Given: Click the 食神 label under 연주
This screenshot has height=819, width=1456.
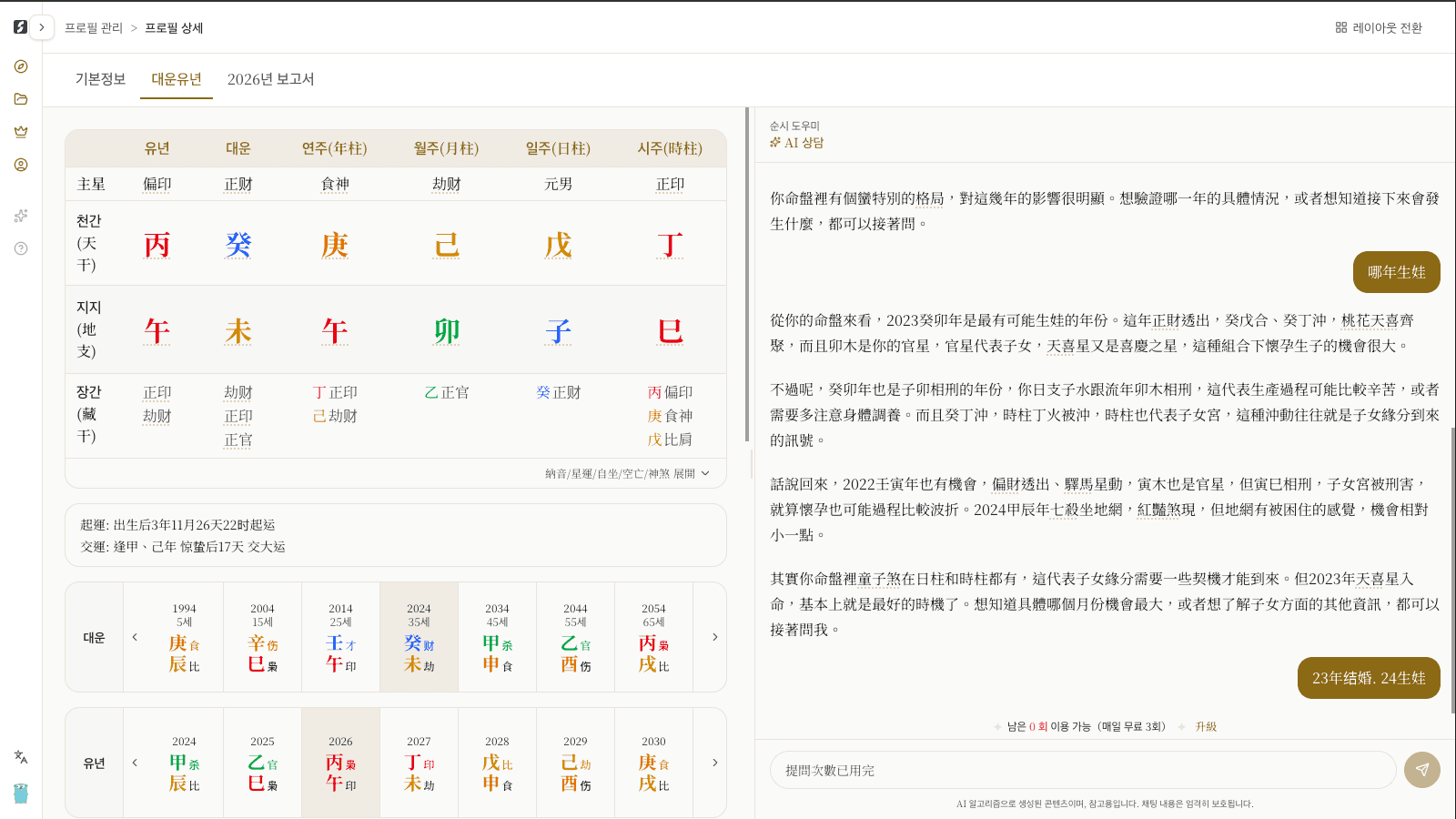Looking at the screenshot, I should [x=335, y=184].
